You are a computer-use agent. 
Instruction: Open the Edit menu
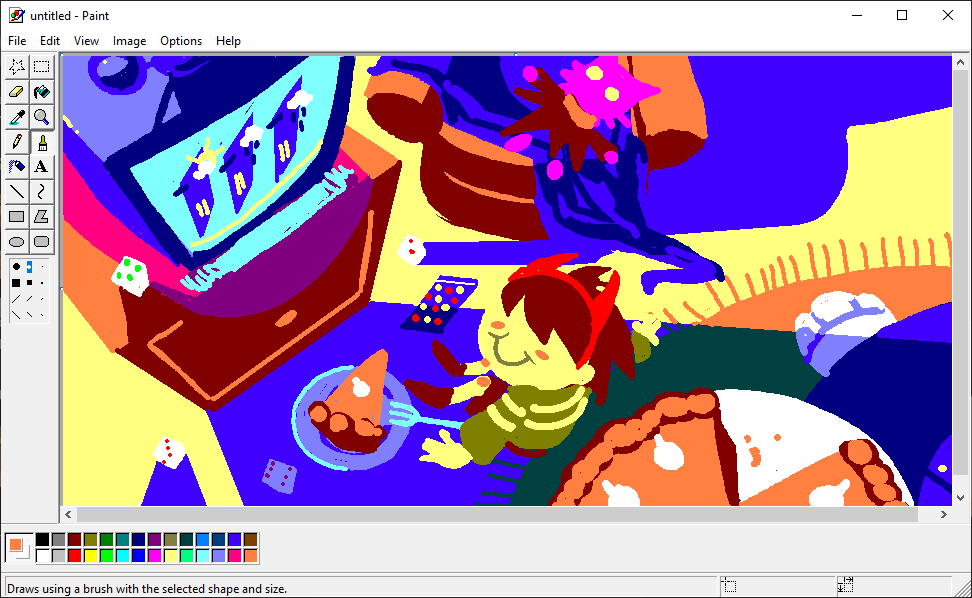50,41
